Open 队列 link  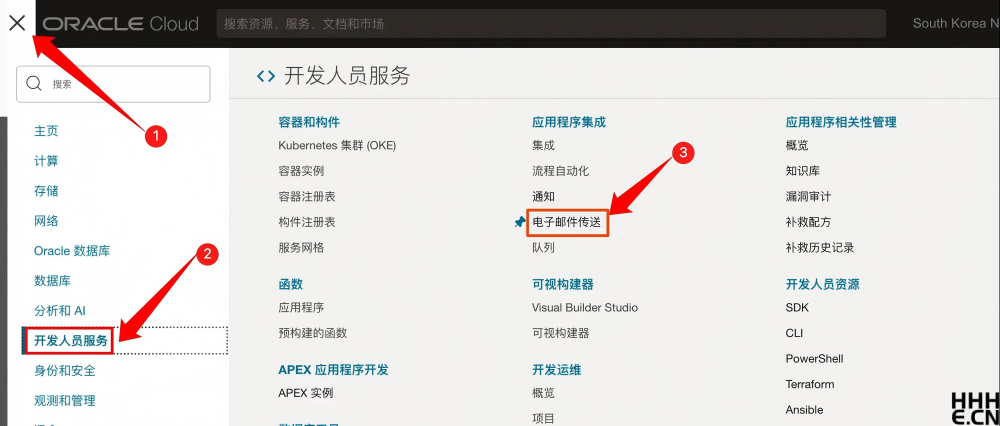[543, 247]
